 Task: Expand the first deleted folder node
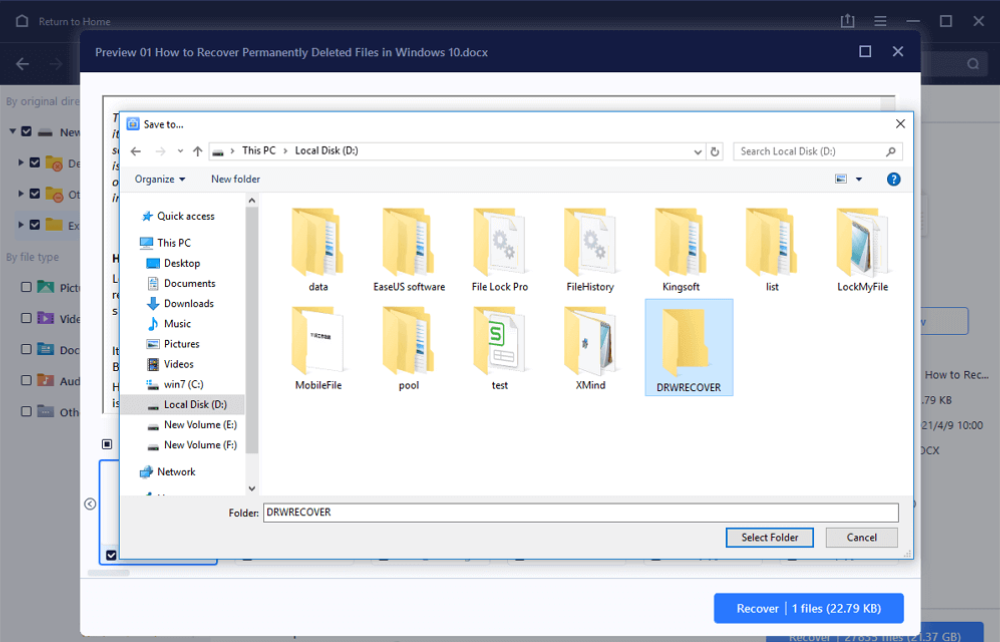[20, 163]
